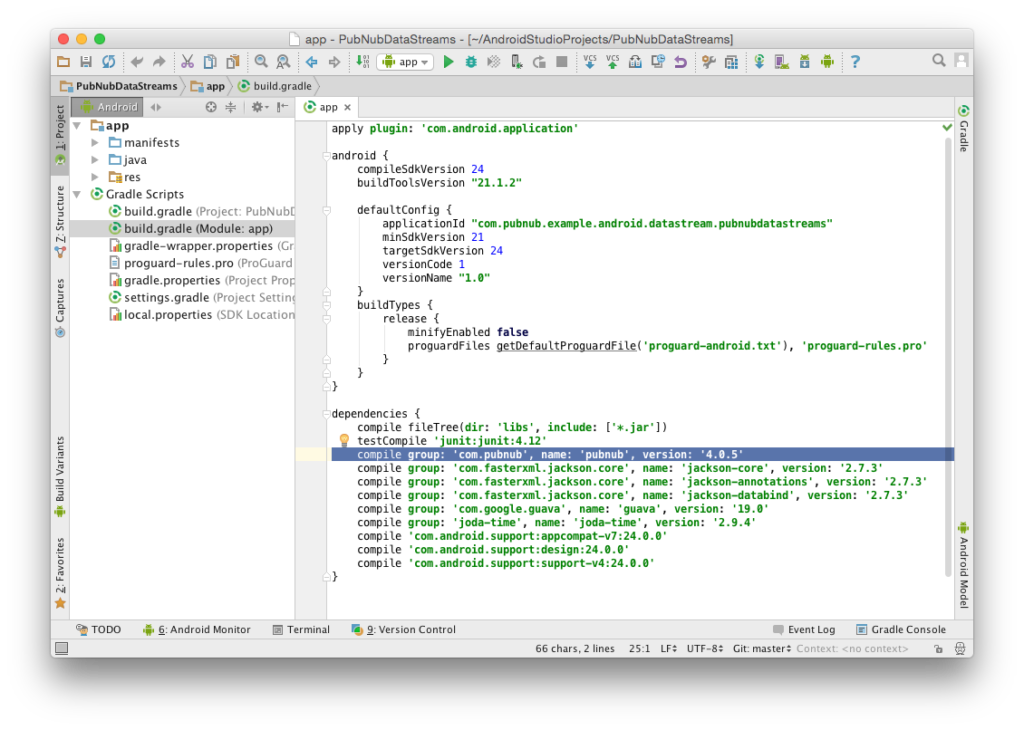Click the Open folder toolbar icon

63,62
